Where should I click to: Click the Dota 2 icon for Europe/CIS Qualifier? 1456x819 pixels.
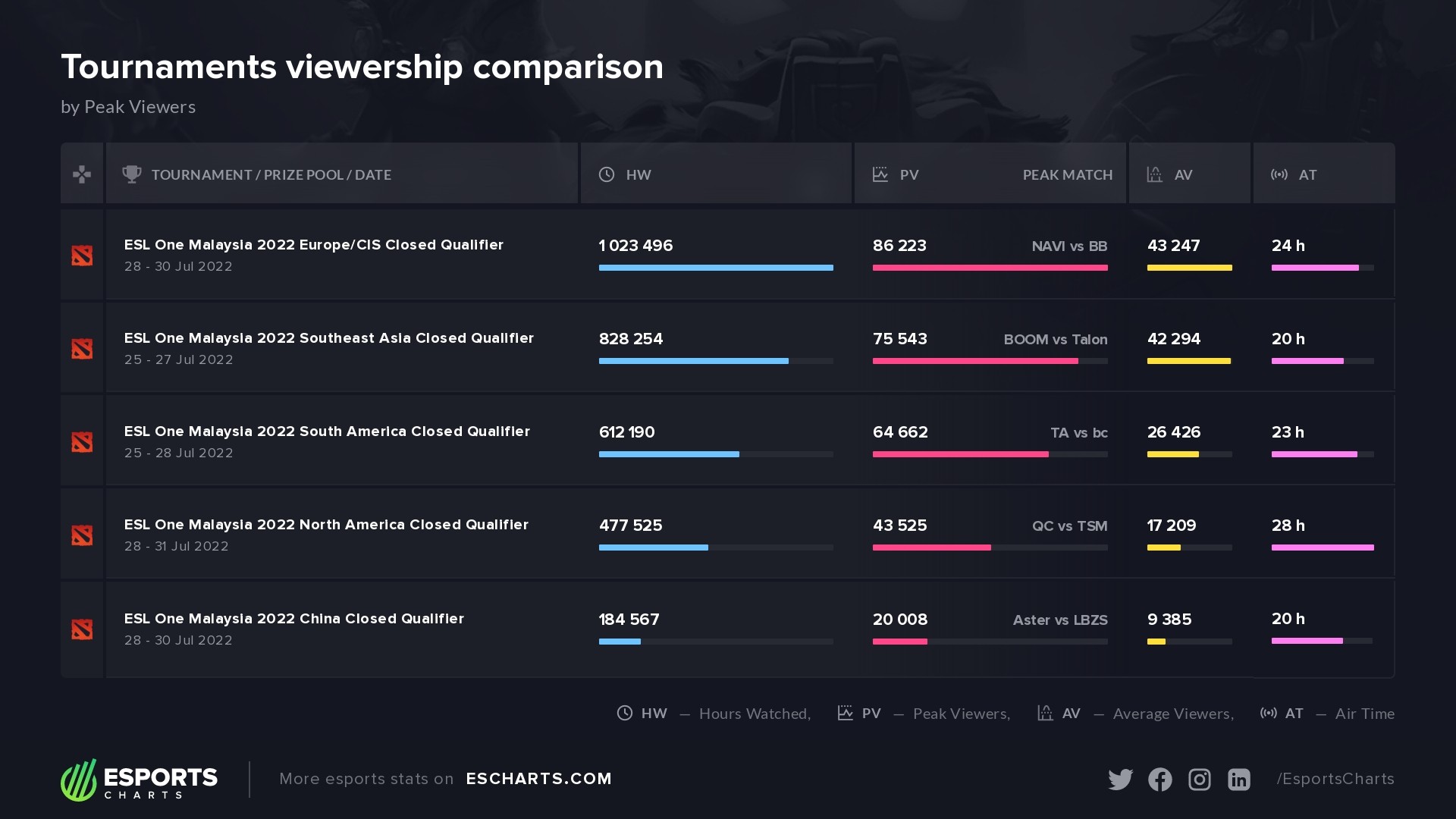[82, 256]
